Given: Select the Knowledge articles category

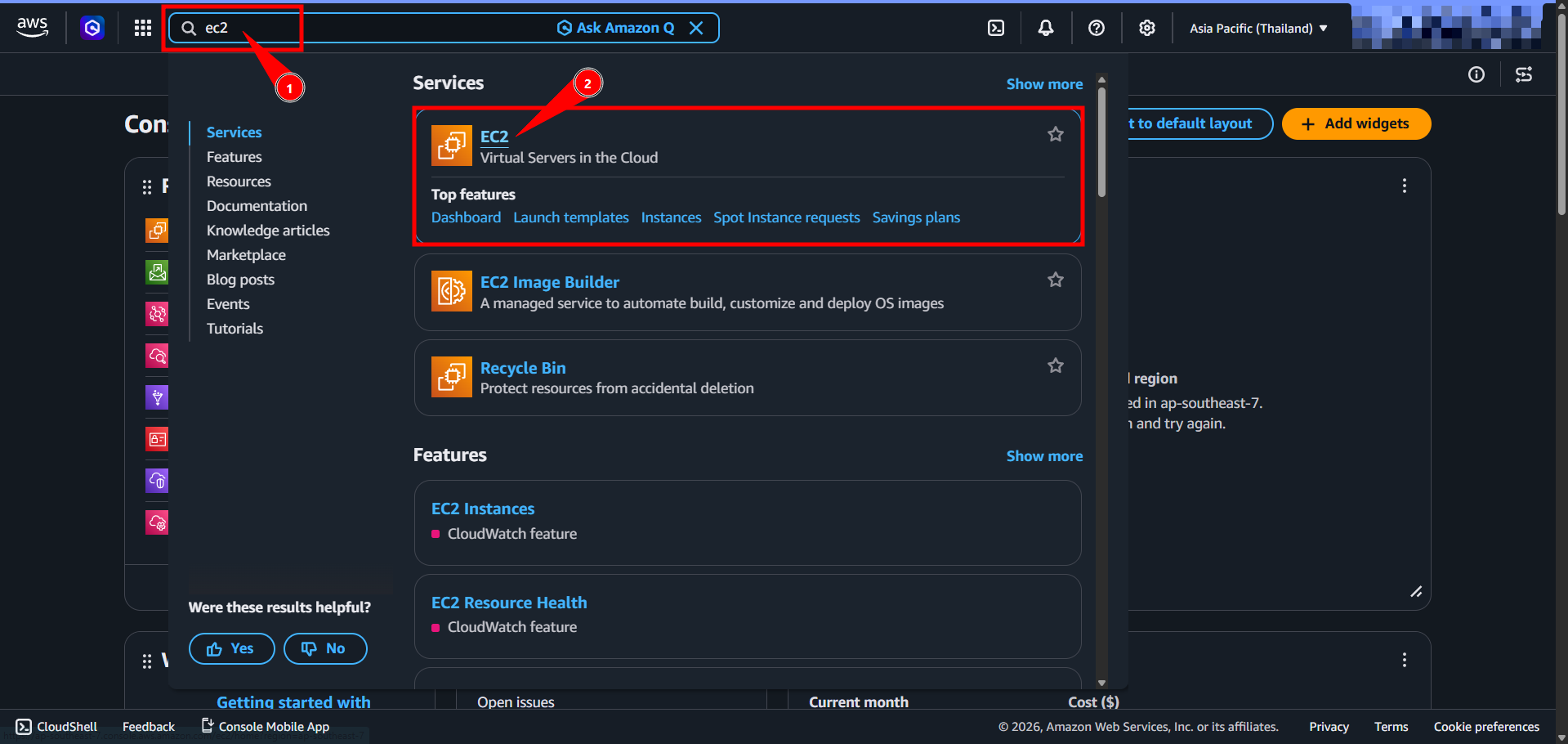Looking at the screenshot, I should 268,231.
